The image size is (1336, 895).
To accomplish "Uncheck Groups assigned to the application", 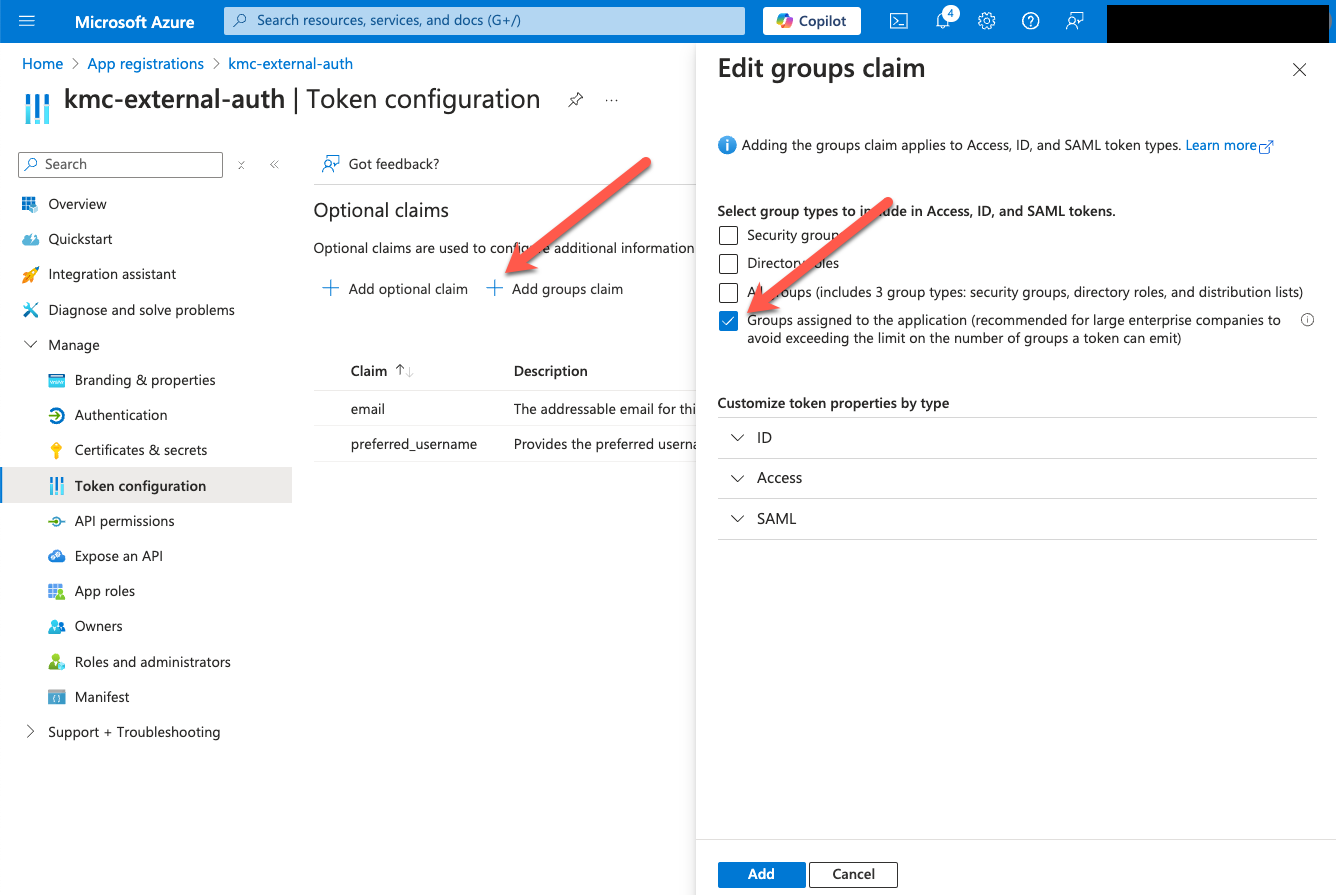I will pyautogui.click(x=728, y=320).
